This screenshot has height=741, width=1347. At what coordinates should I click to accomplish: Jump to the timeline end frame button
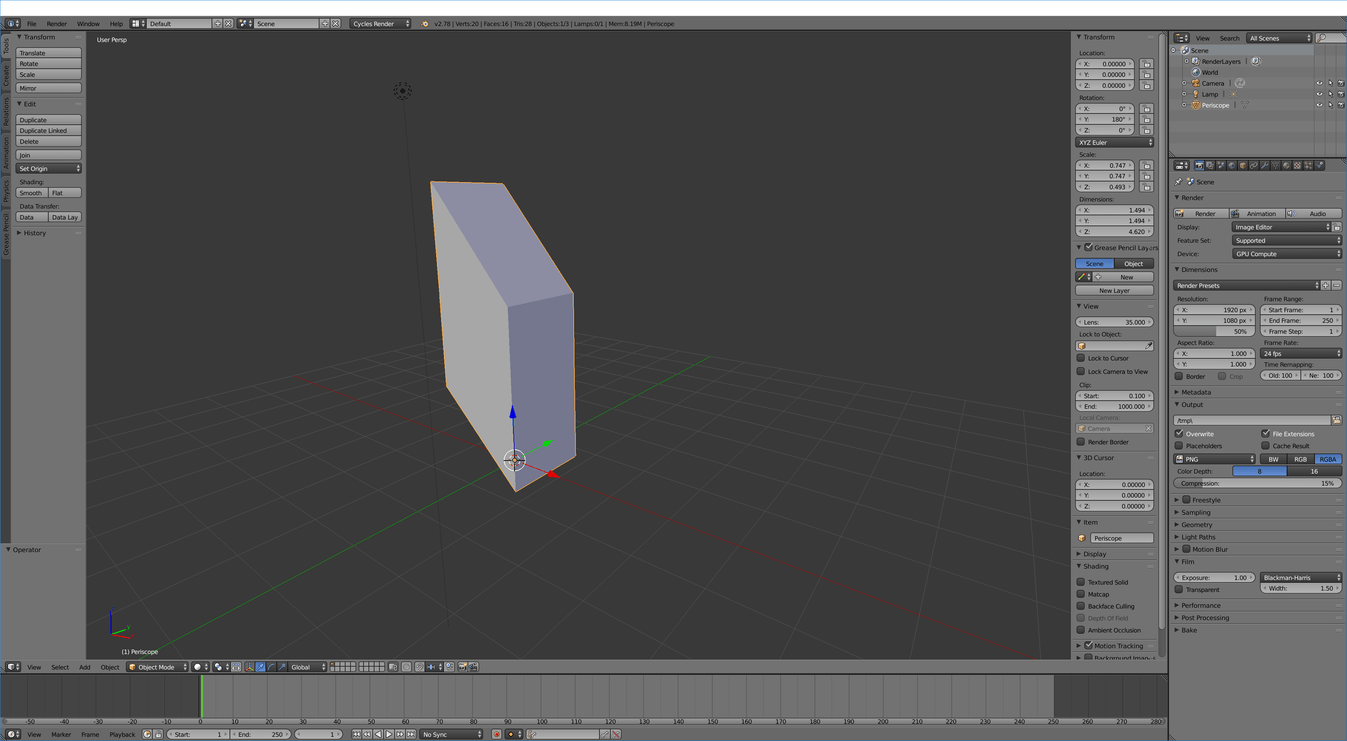[x=411, y=734]
